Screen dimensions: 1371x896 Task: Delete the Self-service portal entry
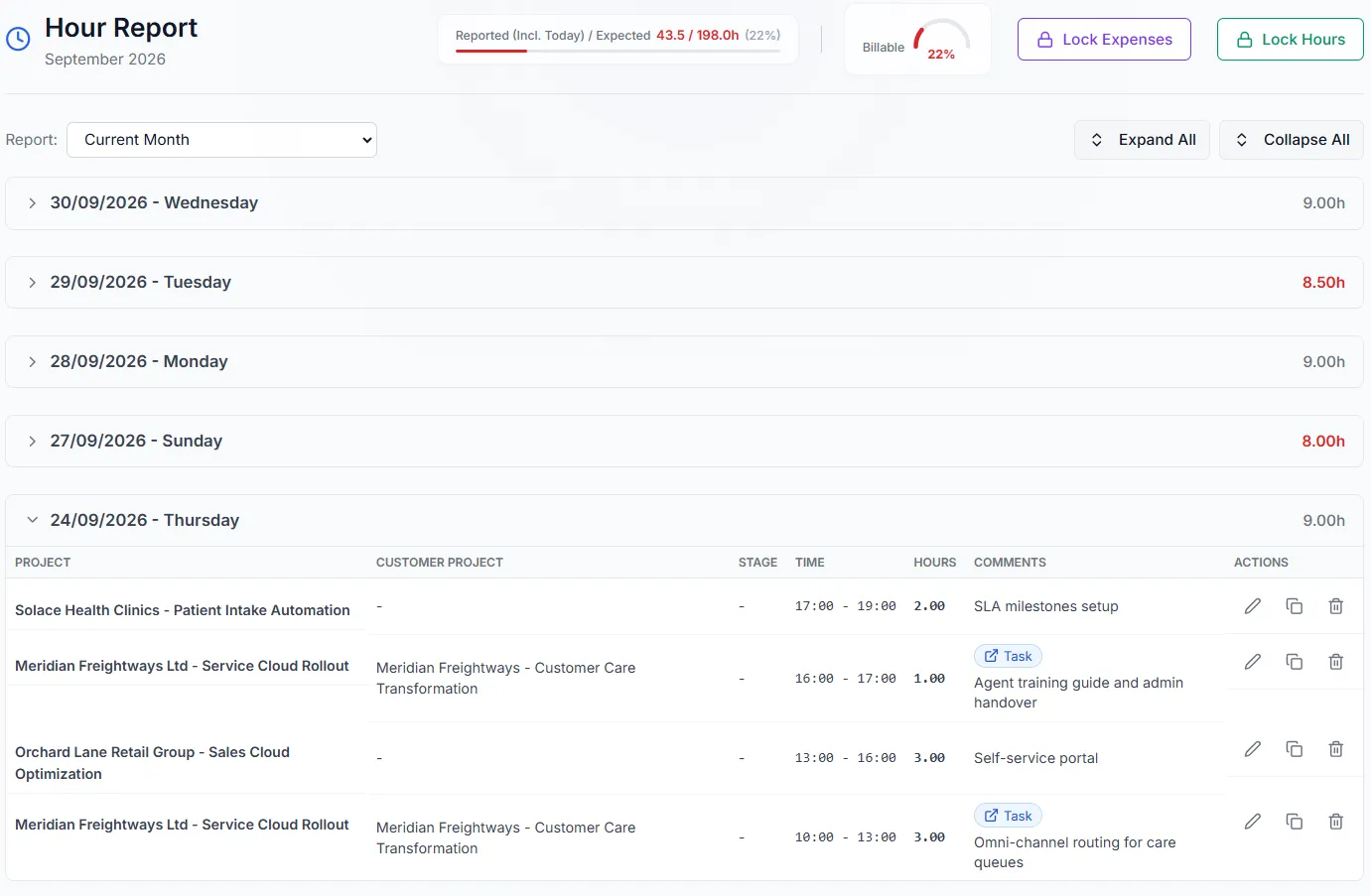click(x=1336, y=749)
